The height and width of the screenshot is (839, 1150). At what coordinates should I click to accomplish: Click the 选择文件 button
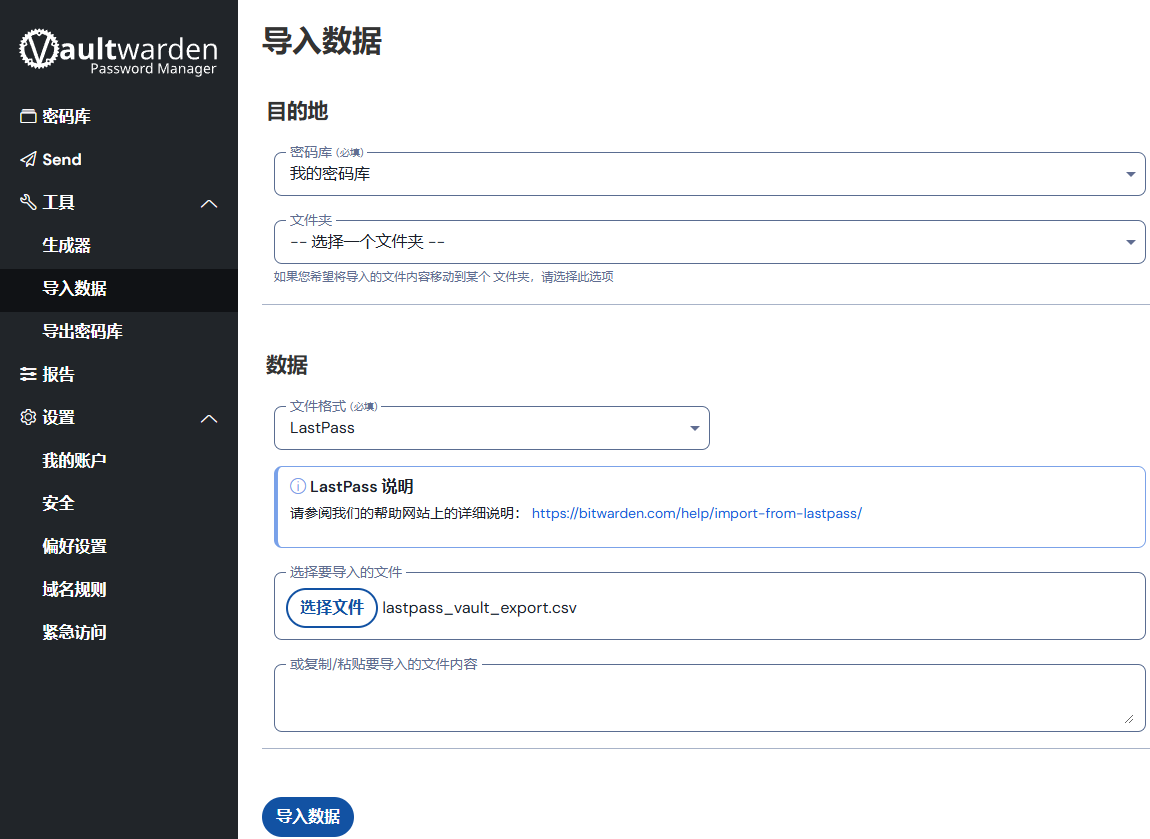(332, 608)
